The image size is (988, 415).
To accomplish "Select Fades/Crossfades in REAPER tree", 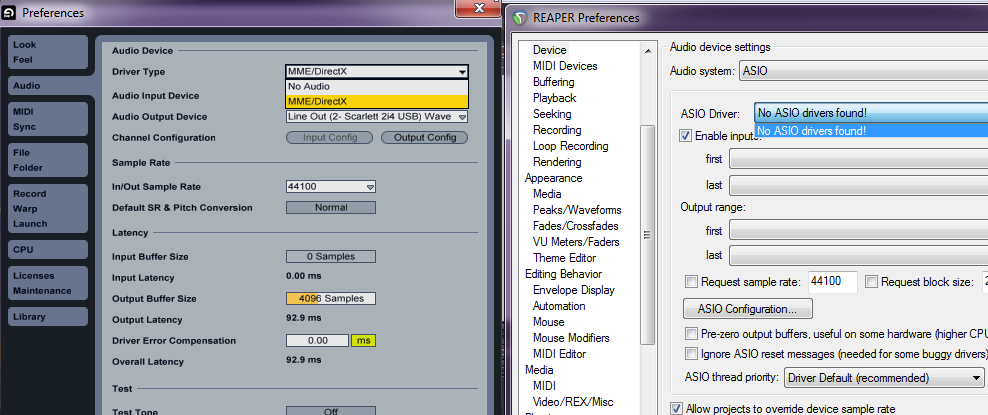I will point(576,225).
